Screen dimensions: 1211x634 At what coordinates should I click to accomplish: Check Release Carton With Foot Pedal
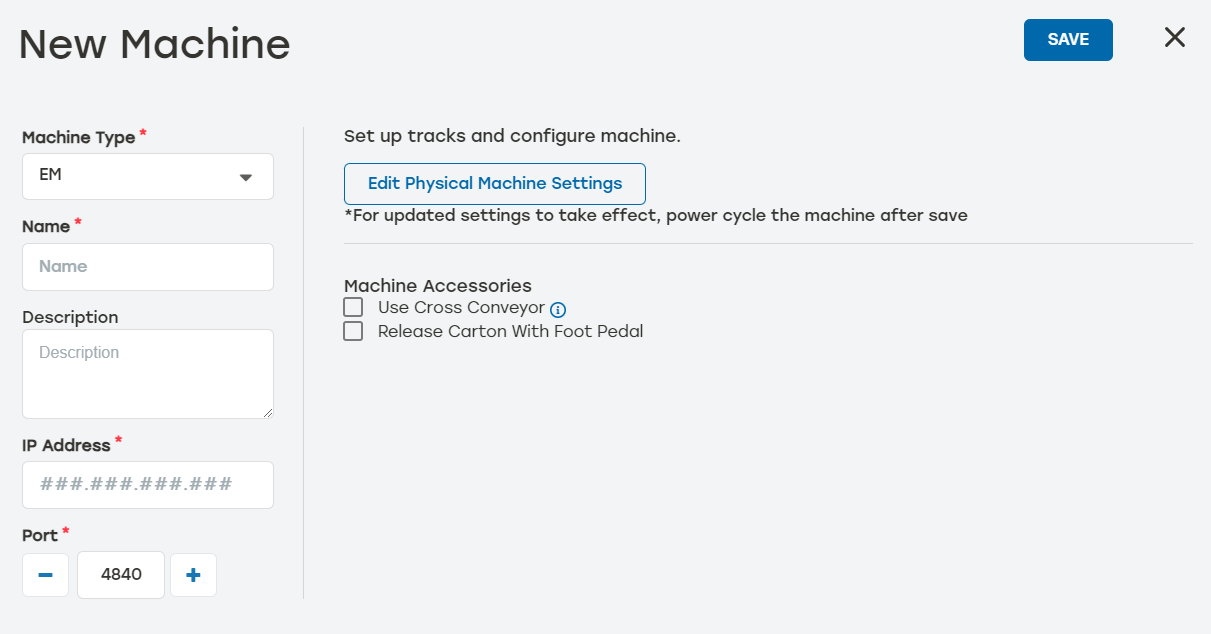click(353, 331)
